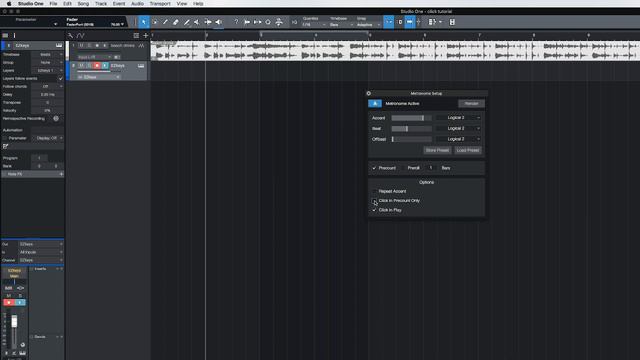The height and width of the screenshot is (360, 640).
Task: Click the rightmost toolbar icon
Action: click(452, 22)
